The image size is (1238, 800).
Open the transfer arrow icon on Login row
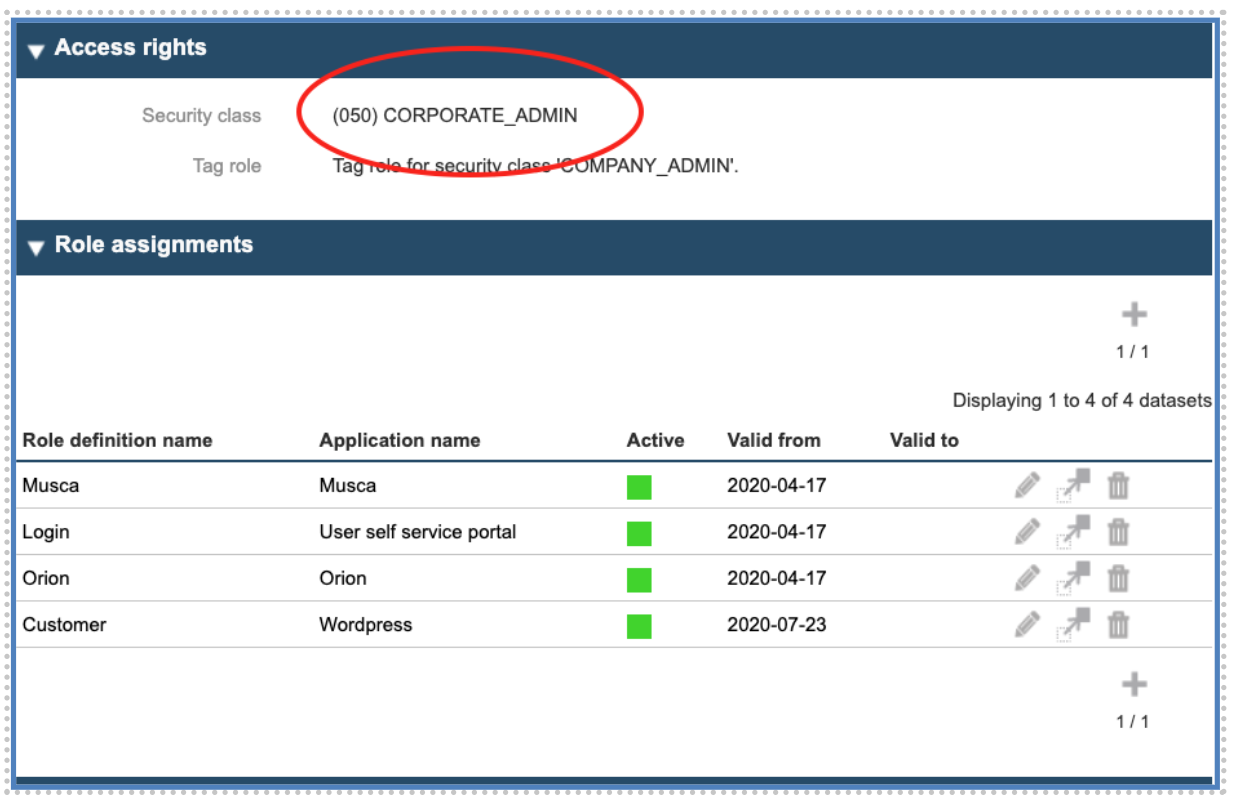click(x=1073, y=531)
